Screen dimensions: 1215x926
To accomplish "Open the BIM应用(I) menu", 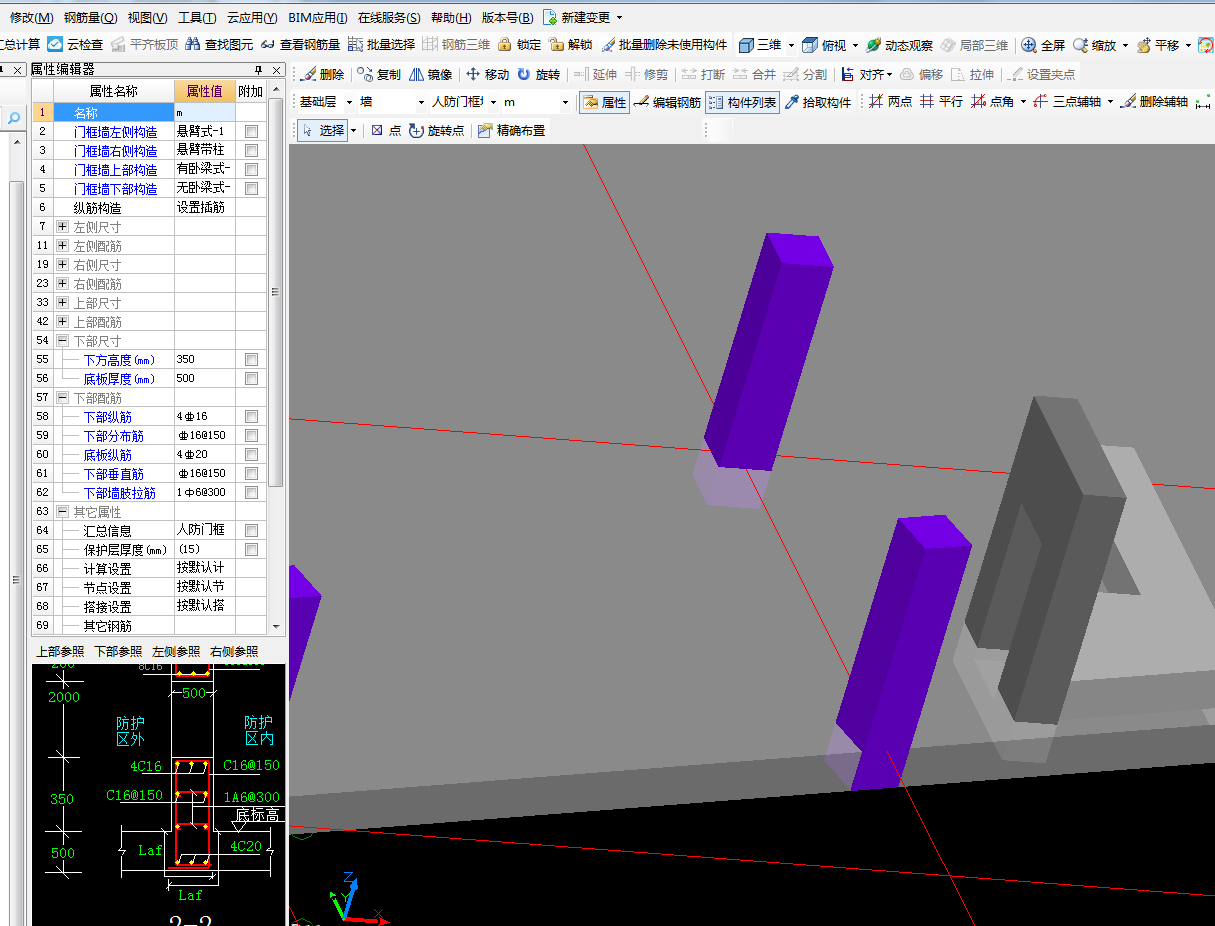I will (x=317, y=17).
